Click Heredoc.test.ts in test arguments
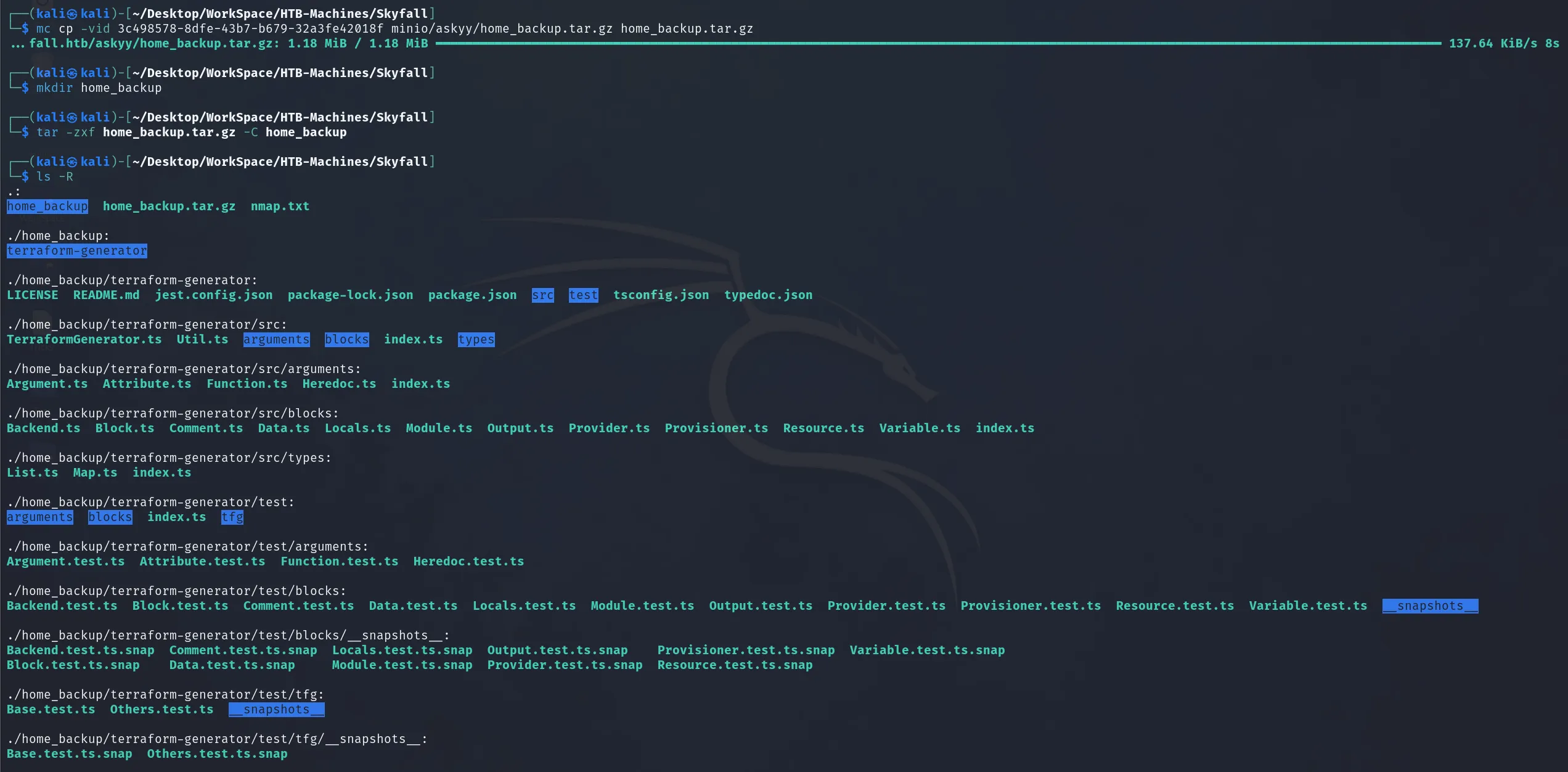 [468, 562]
